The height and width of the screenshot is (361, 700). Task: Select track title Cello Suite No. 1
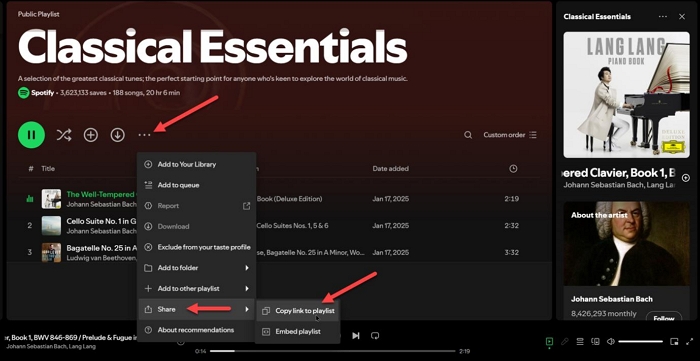tap(101, 221)
